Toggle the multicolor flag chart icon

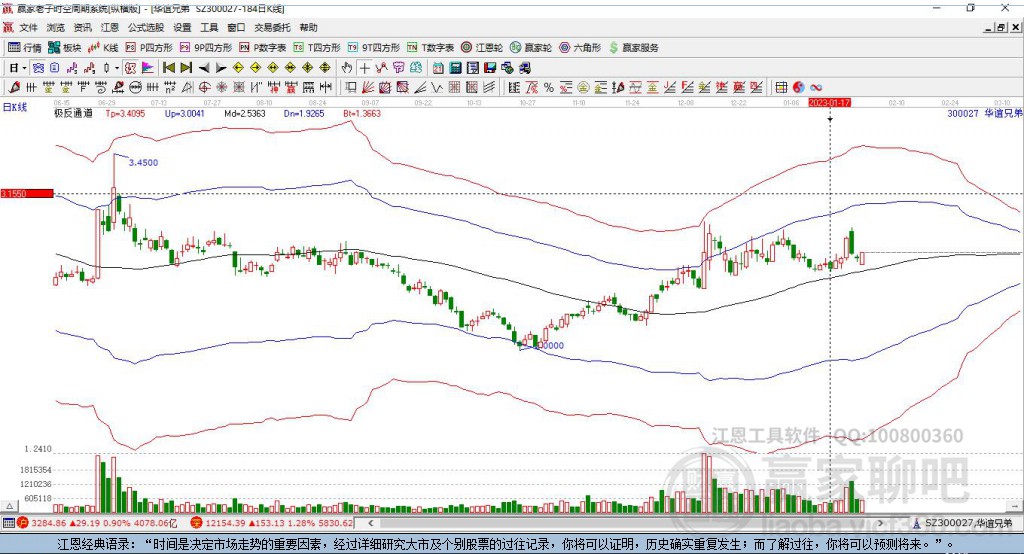[x=148, y=68]
